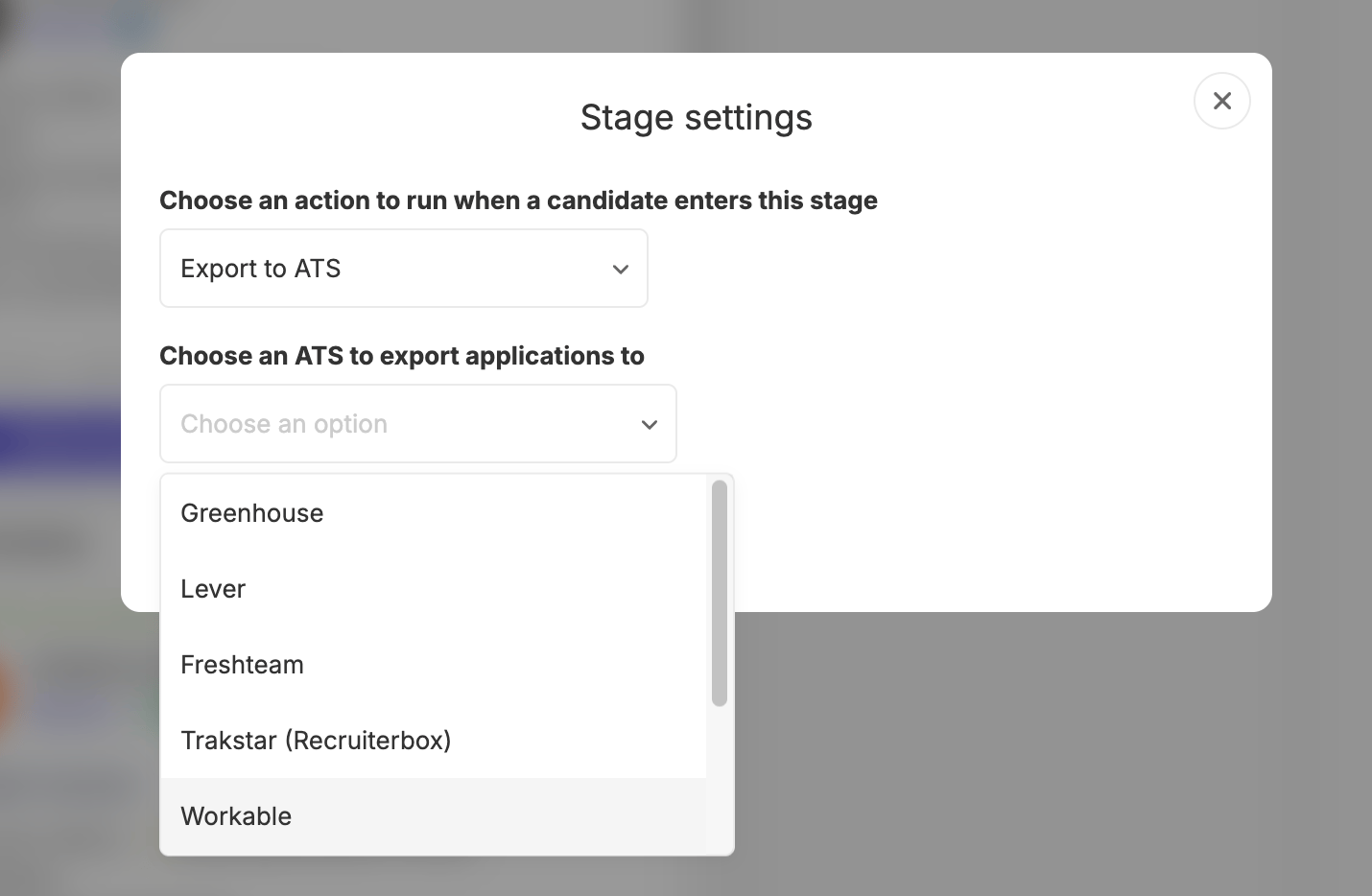Select Lever from the ATS list
The height and width of the screenshot is (896, 1372).
point(434,589)
